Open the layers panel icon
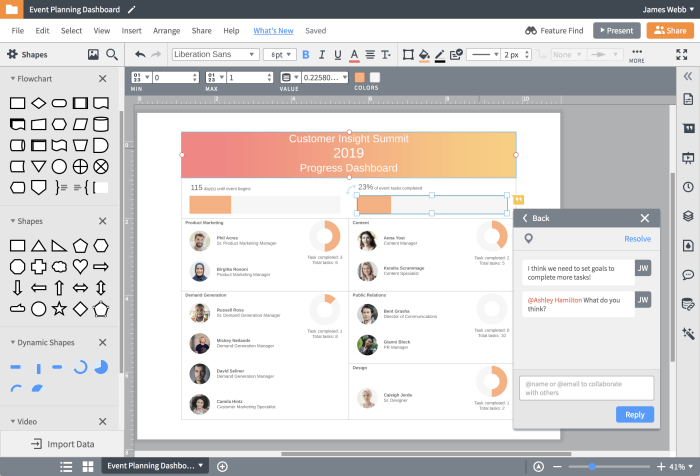The image size is (700, 476). 688,216
